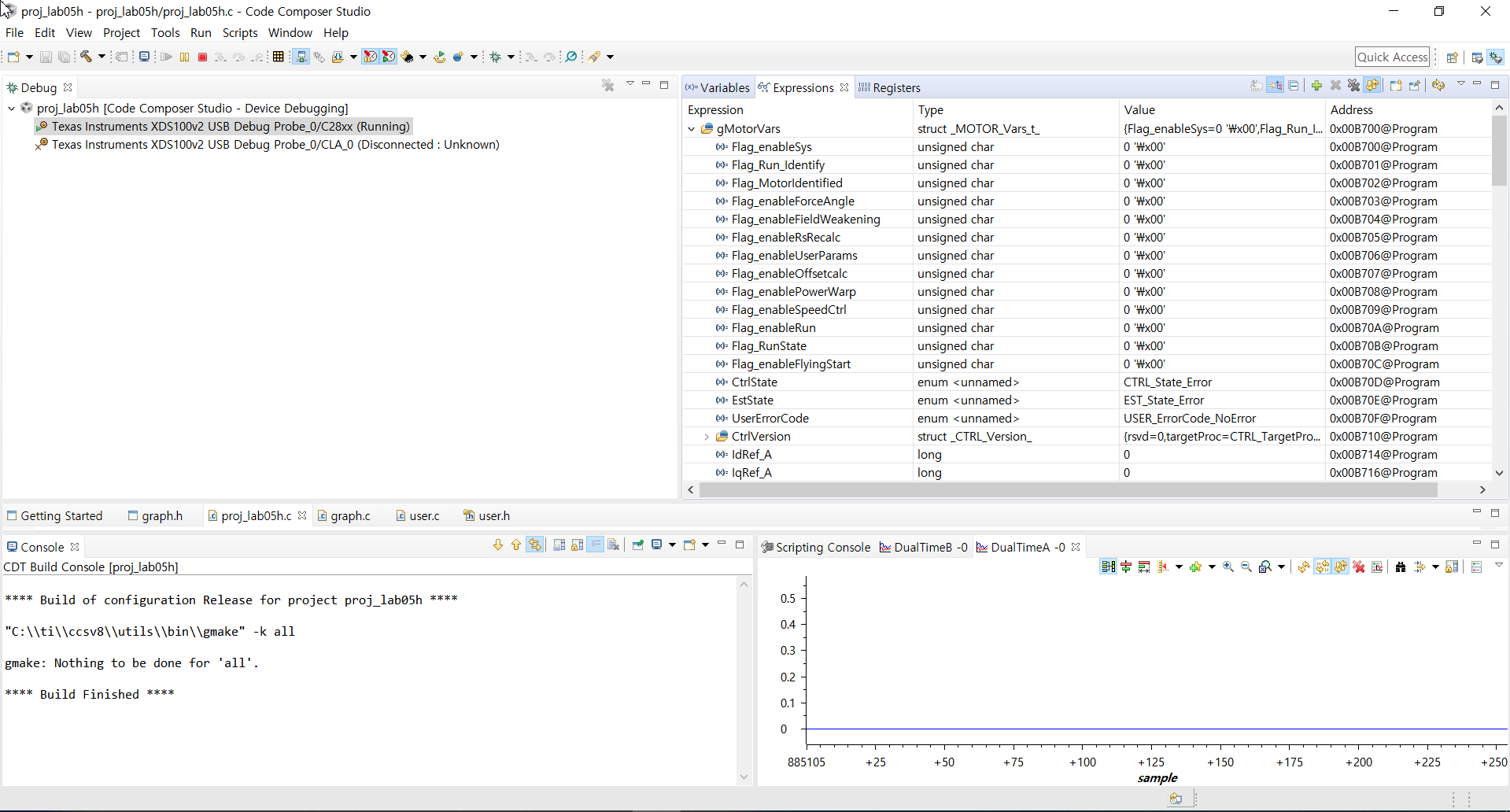Zoom out of the DualTime graph
Viewport: 1510px width, 812px height.
[x=1246, y=567]
